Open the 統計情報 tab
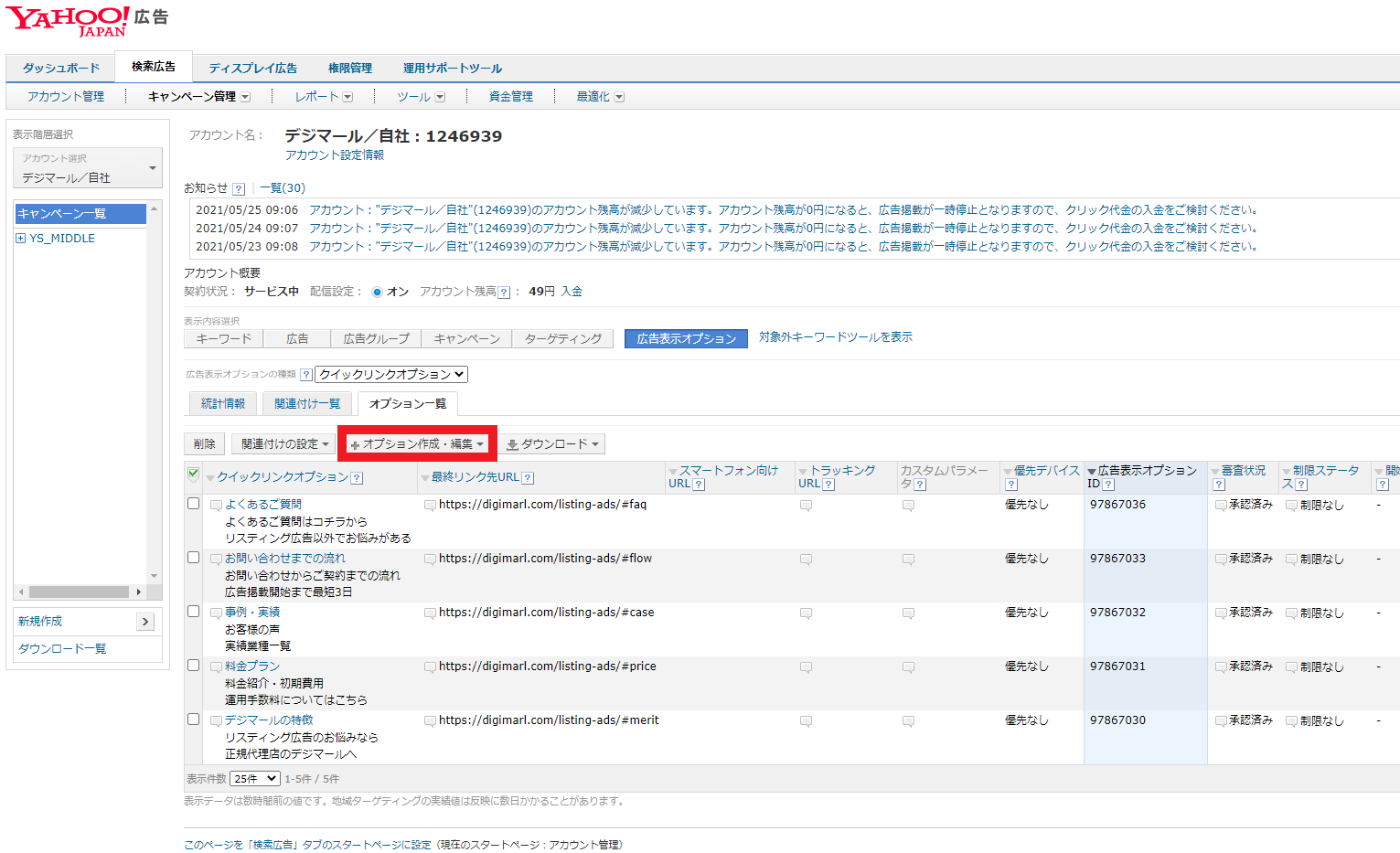The height and width of the screenshot is (853, 1400). (x=223, y=404)
